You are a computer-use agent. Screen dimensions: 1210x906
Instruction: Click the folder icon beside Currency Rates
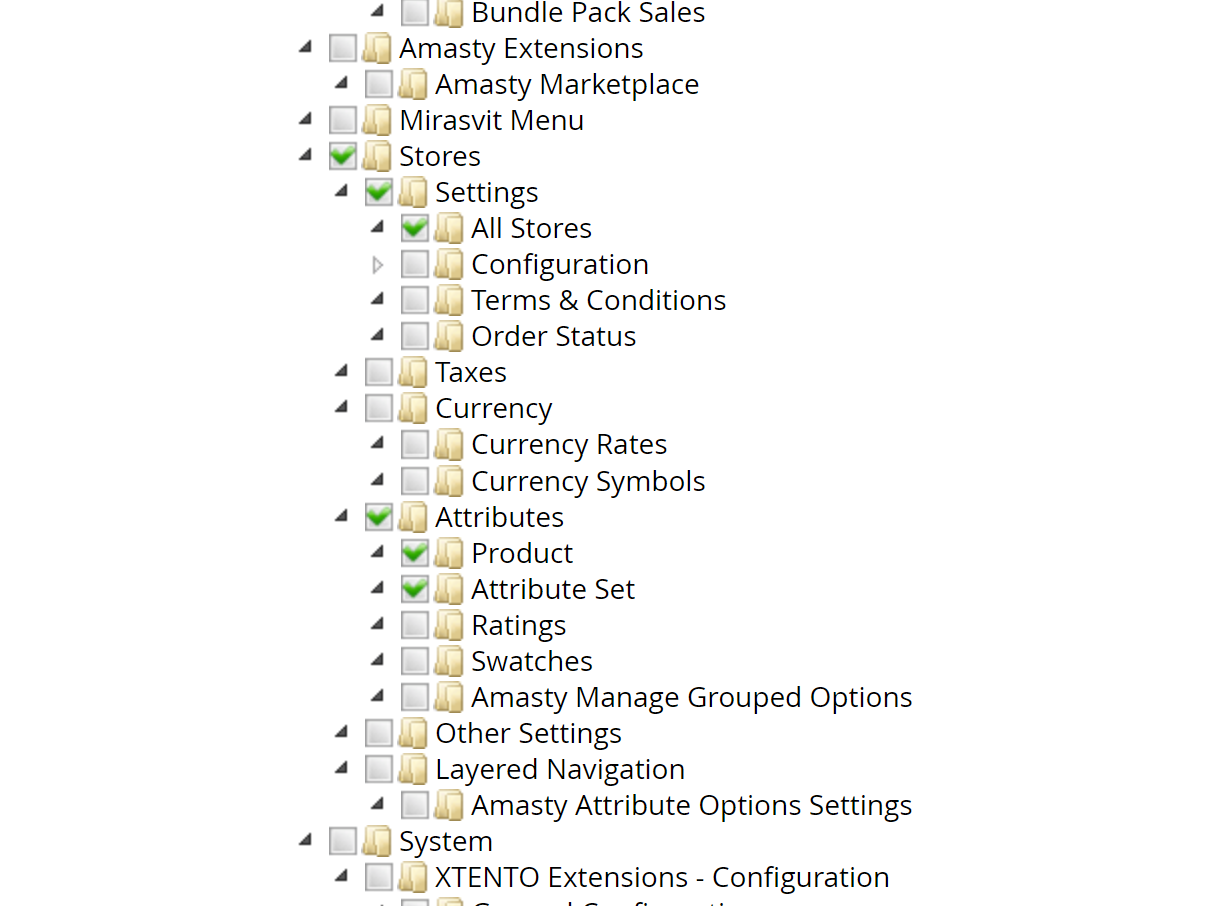[x=449, y=444]
